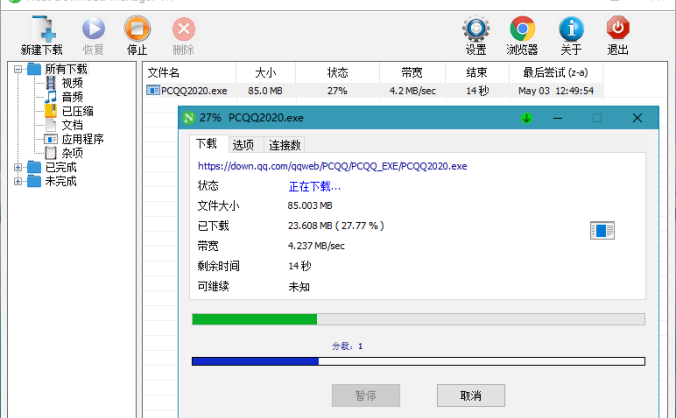The height and width of the screenshot is (418, 676).
Task: Click the 取消 (Cancel) button
Action: click(471, 395)
